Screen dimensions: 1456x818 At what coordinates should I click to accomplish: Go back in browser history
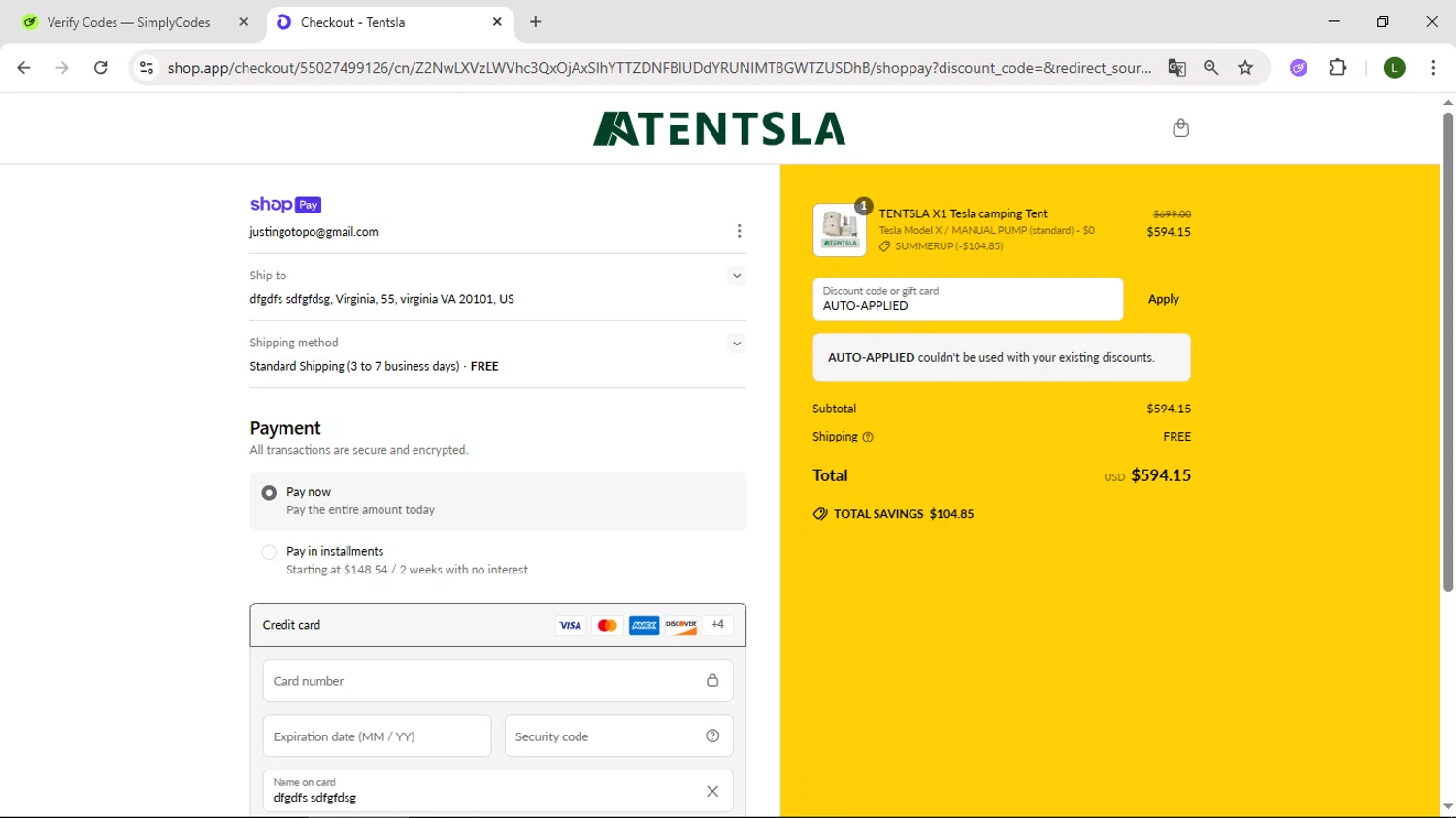24,67
